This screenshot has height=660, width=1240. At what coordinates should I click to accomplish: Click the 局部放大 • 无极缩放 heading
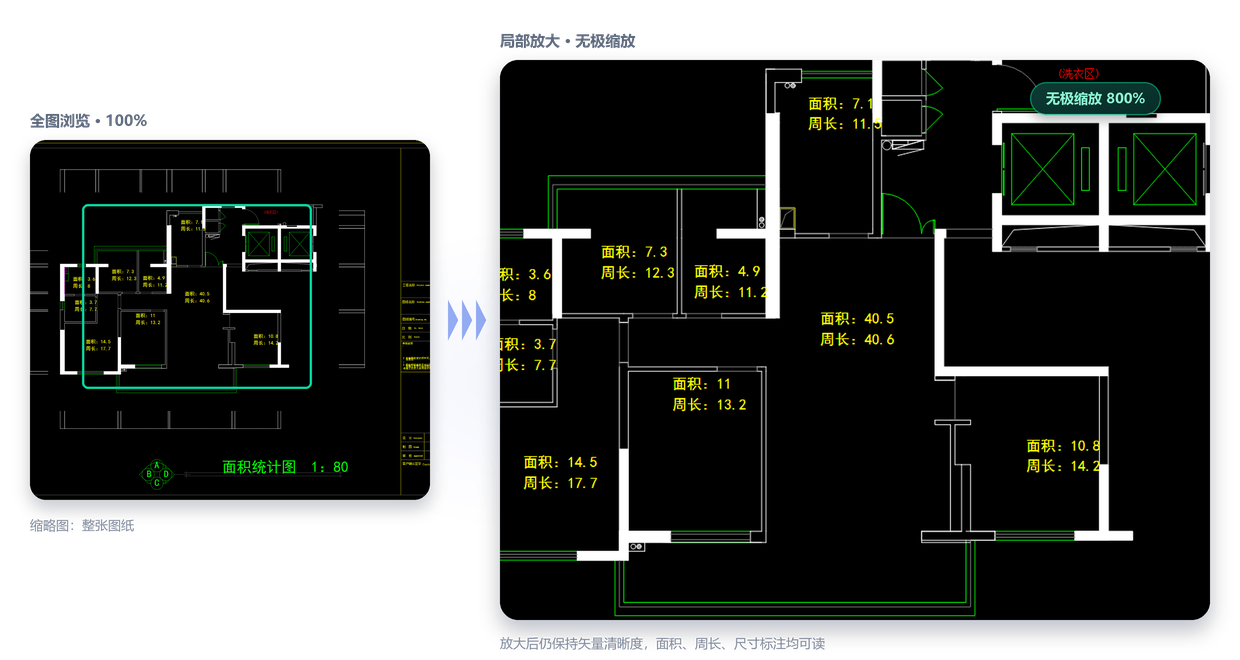tap(567, 41)
